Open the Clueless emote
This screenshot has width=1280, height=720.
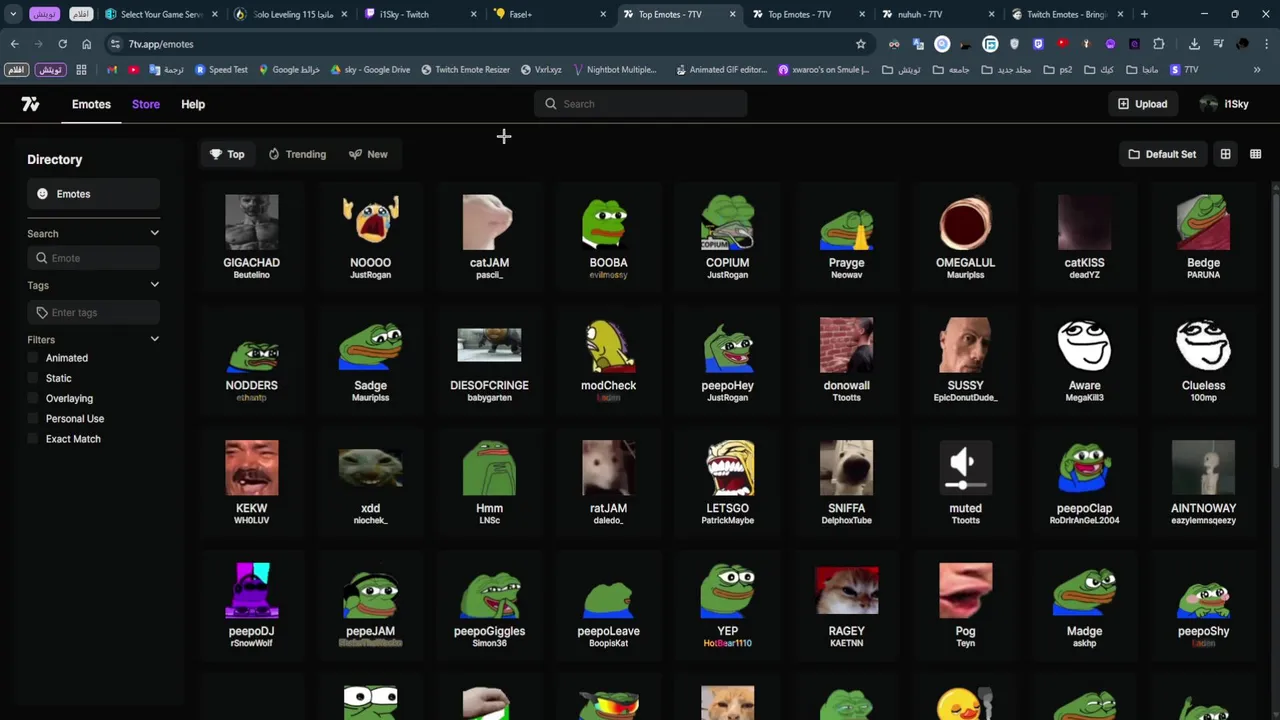1203,360
